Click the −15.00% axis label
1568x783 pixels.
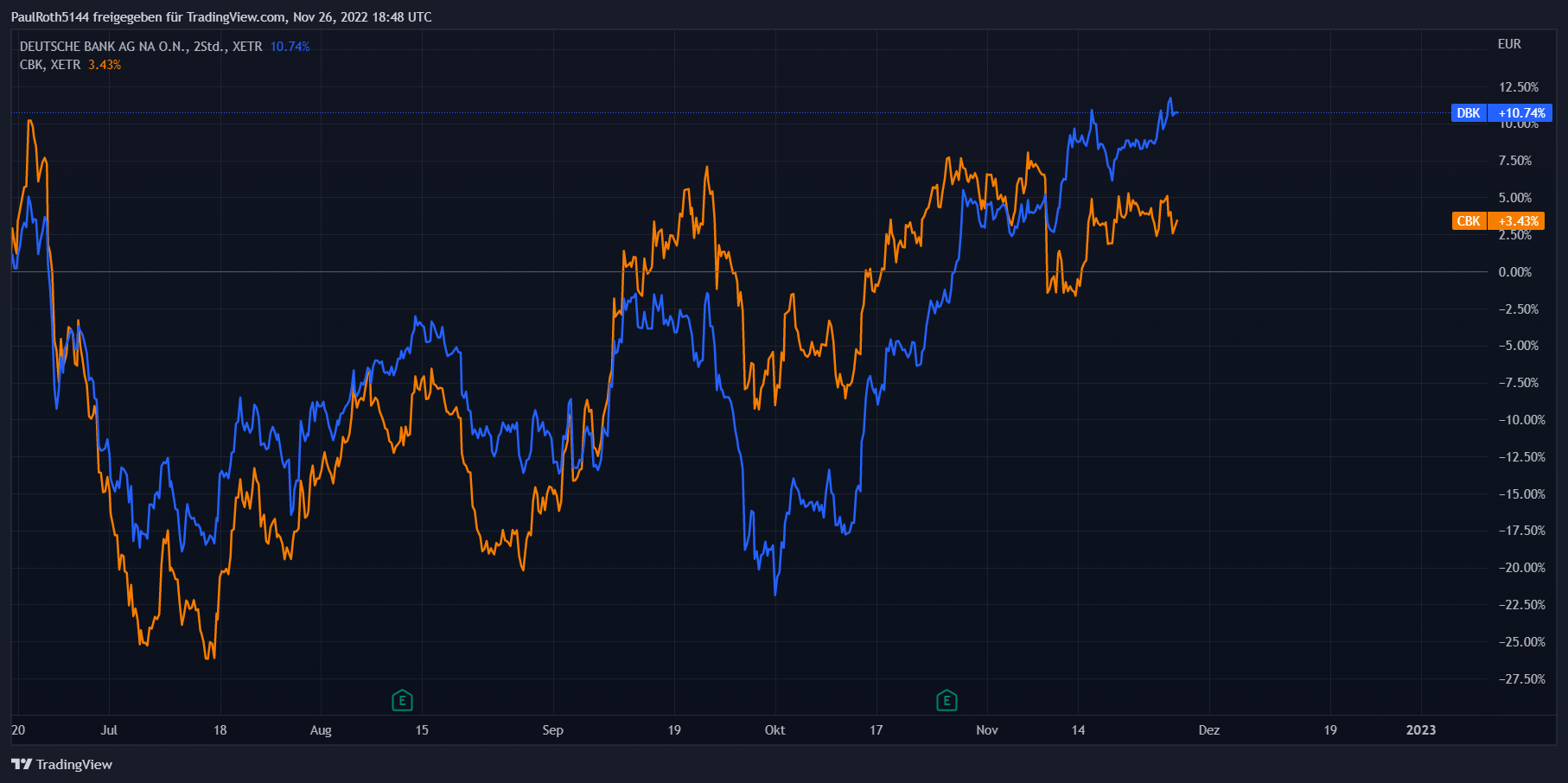1521,494
